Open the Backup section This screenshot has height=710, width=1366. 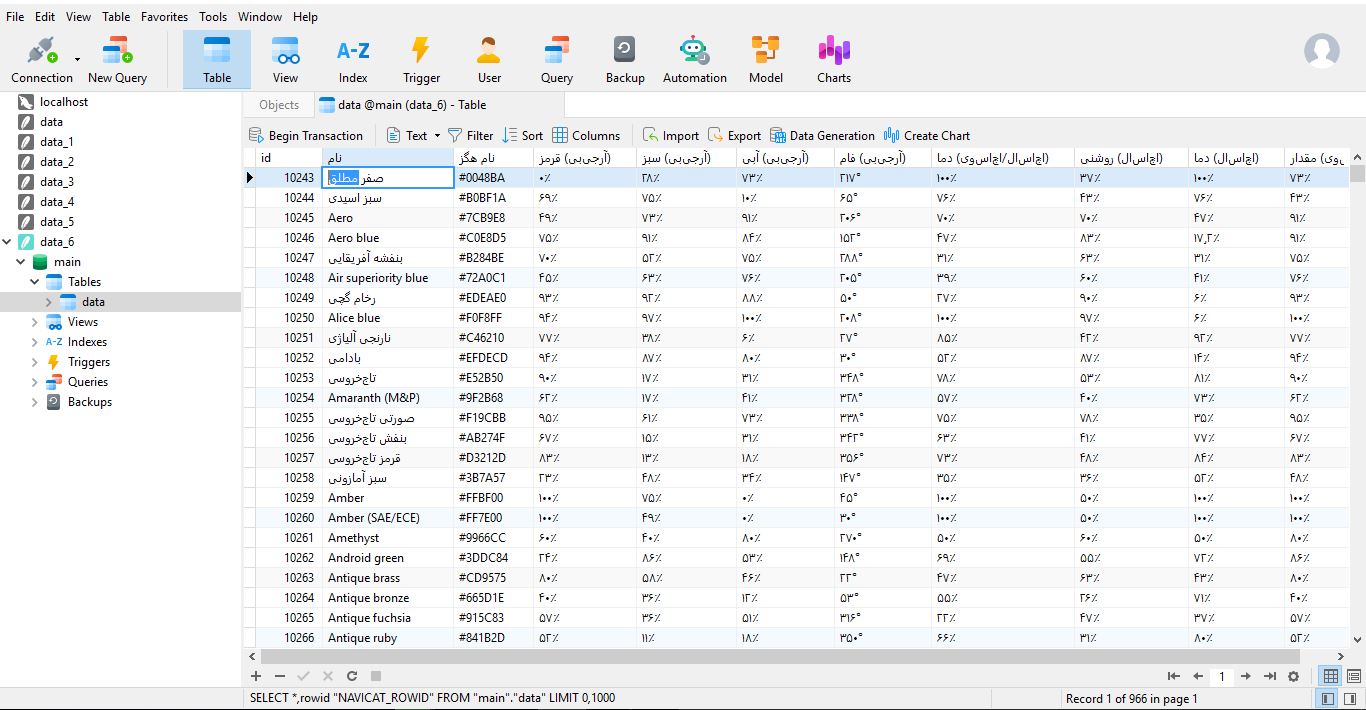coord(625,59)
